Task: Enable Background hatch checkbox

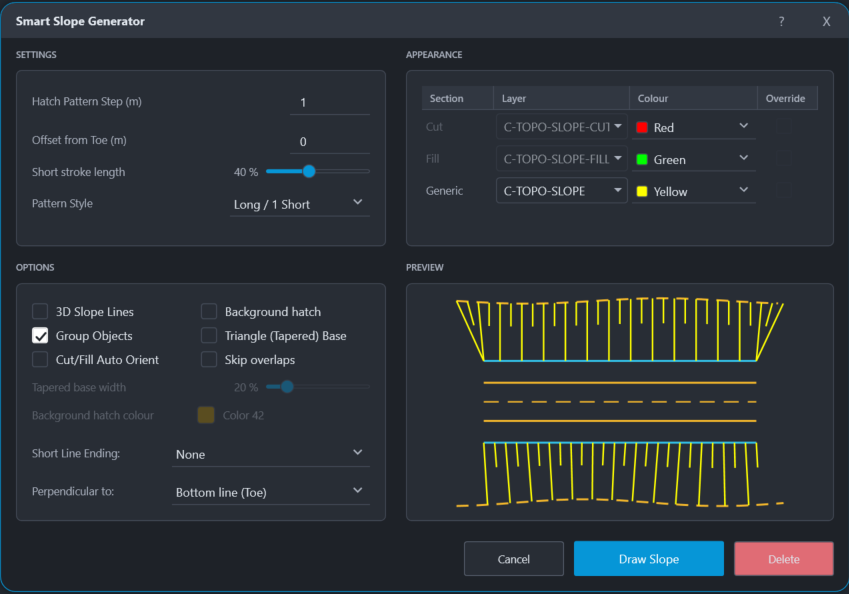Action: pos(209,311)
